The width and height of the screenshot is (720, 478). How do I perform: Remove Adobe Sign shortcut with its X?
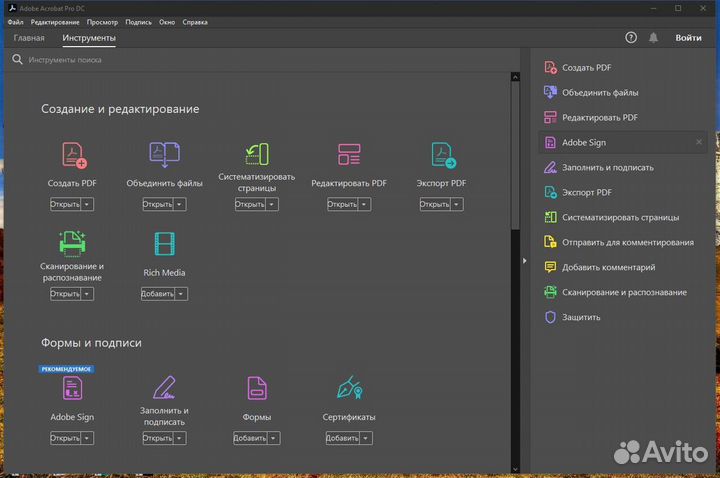coord(698,142)
